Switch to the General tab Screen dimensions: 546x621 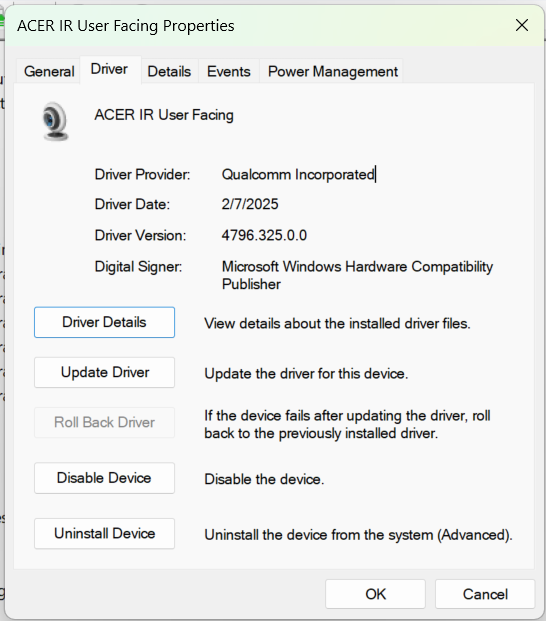pyautogui.click(x=49, y=71)
